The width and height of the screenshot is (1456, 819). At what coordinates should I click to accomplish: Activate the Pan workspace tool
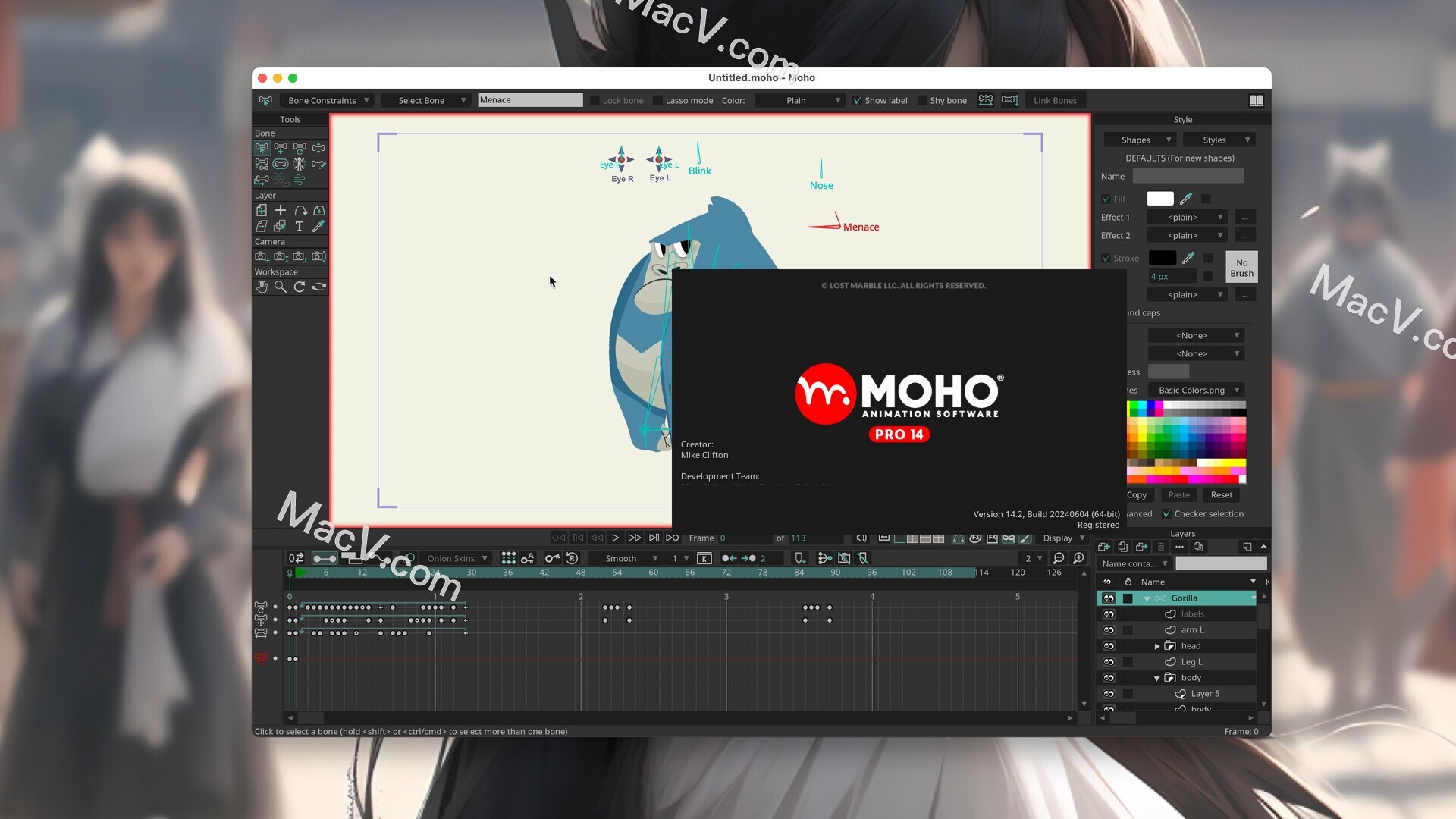pos(262,287)
